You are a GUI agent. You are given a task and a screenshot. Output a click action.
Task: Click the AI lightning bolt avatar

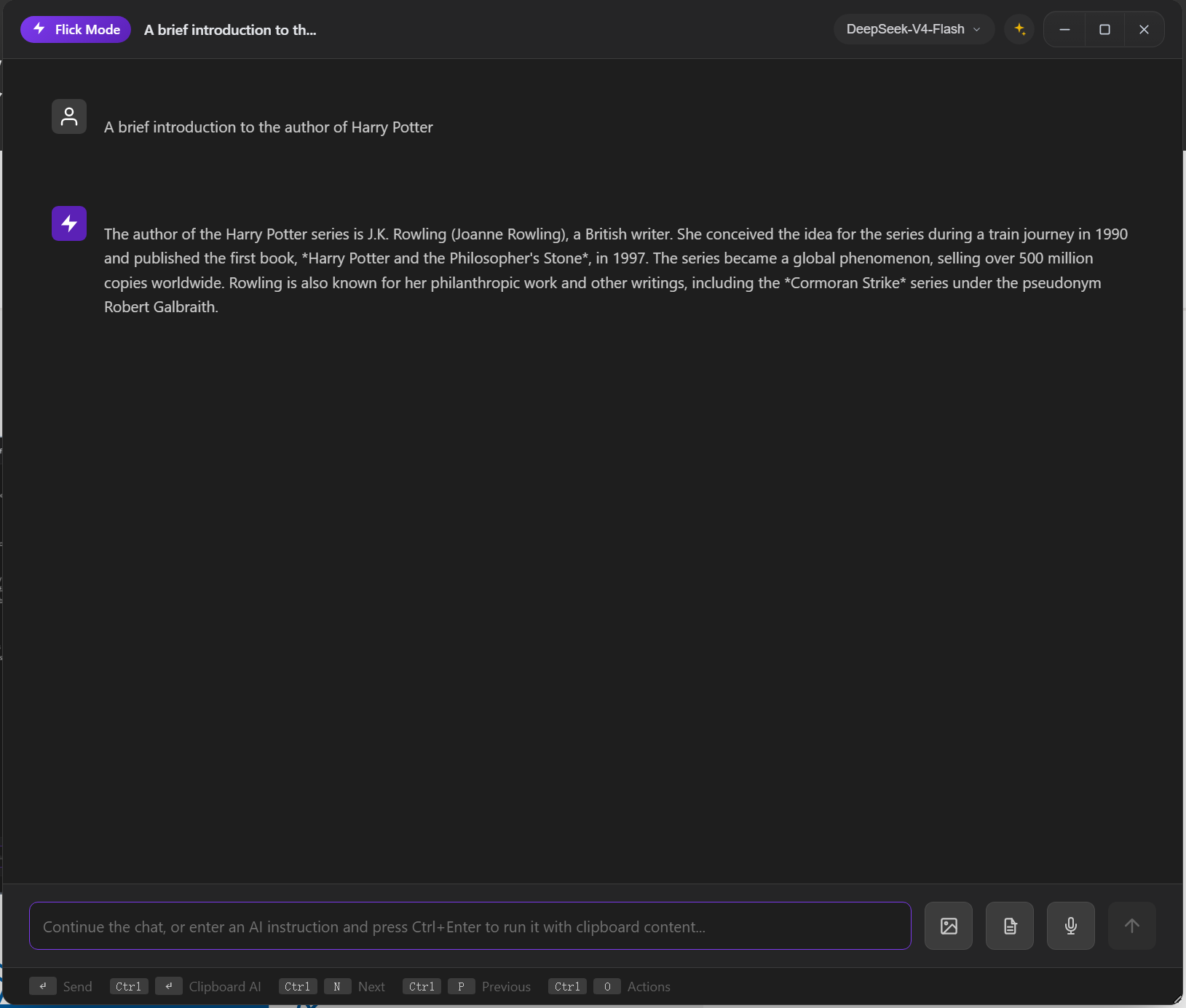(69, 223)
